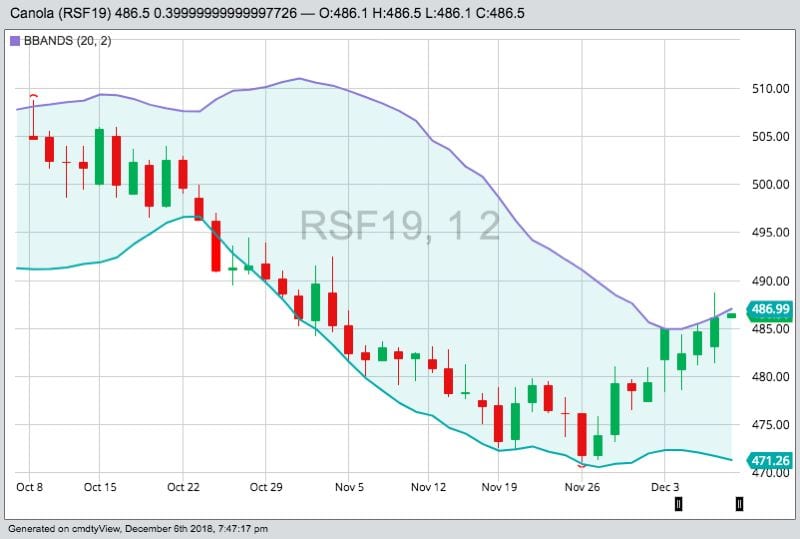Click the 480.00 price axis label

coord(770,377)
